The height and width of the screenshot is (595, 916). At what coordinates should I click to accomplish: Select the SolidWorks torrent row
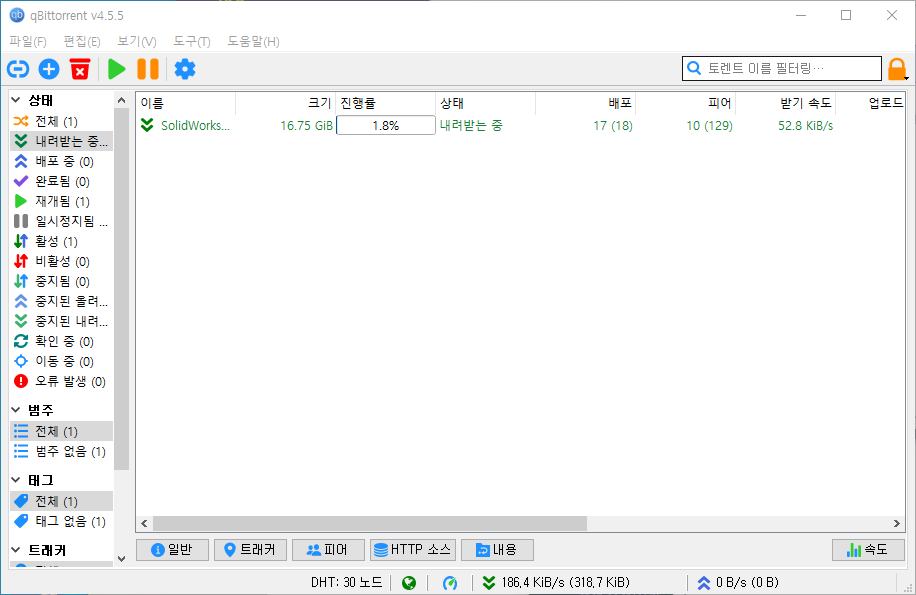coord(521,126)
